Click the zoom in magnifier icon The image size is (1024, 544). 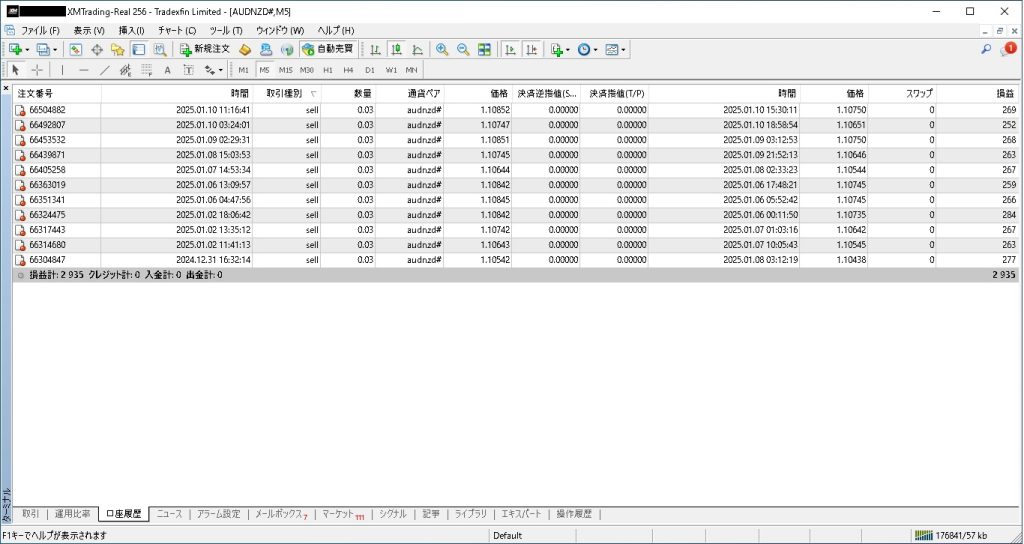441,49
